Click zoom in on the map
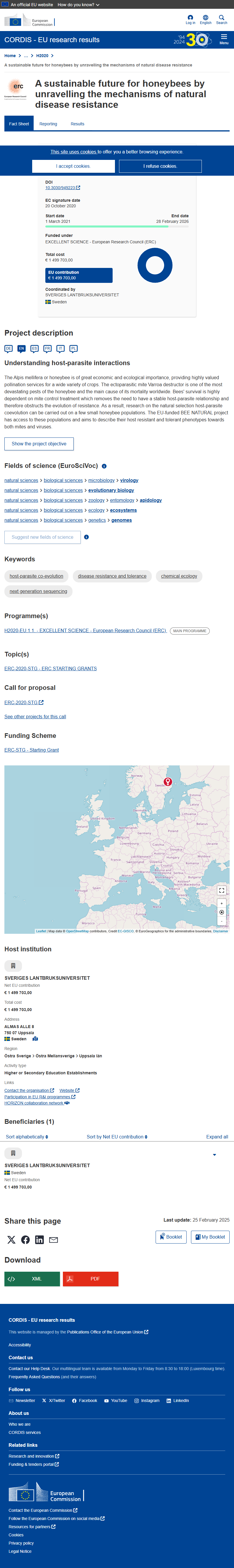This screenshot has width=234, height=1568. (x=222, y=903)
